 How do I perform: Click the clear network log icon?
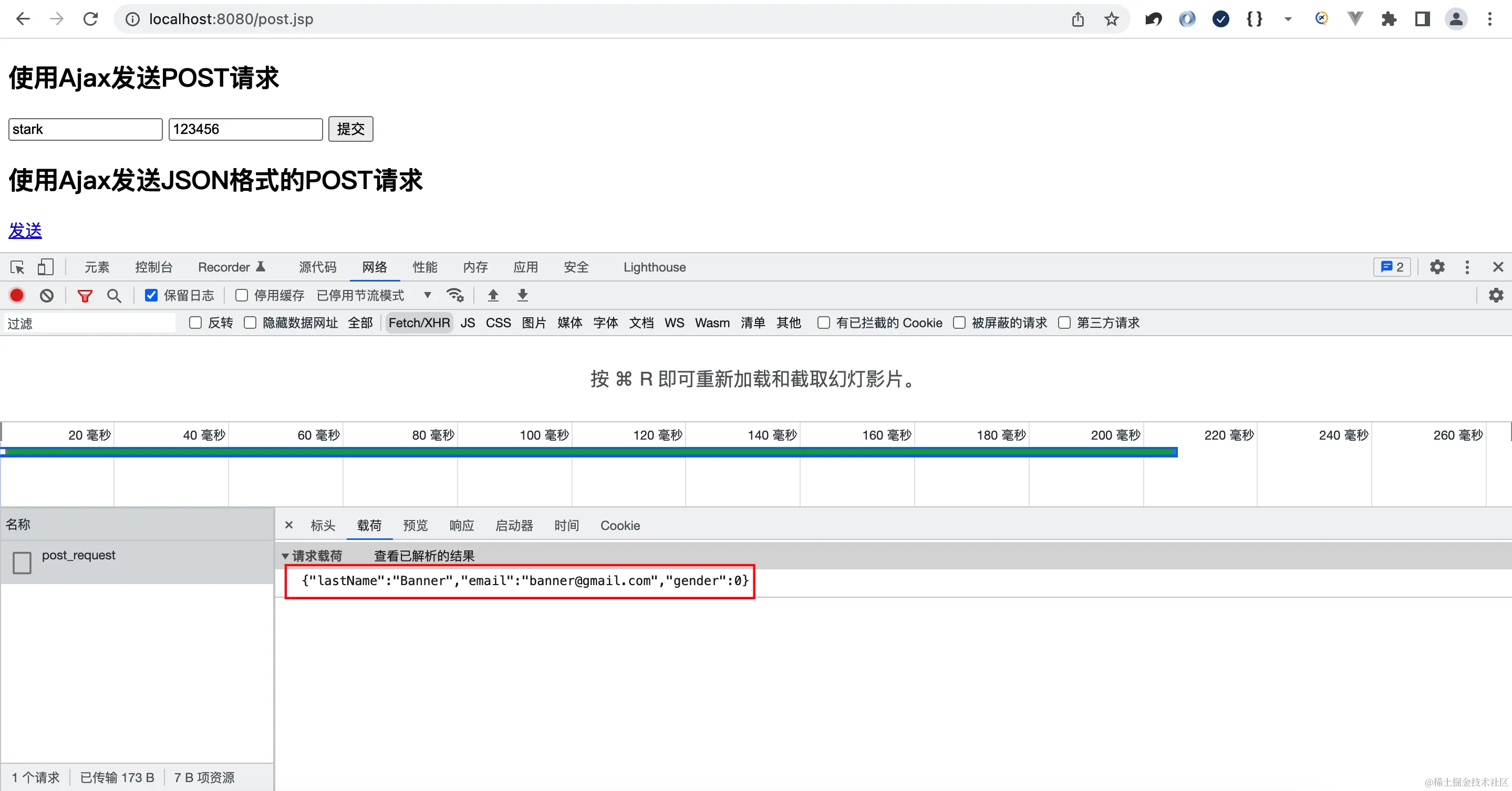tap(47, 295)
